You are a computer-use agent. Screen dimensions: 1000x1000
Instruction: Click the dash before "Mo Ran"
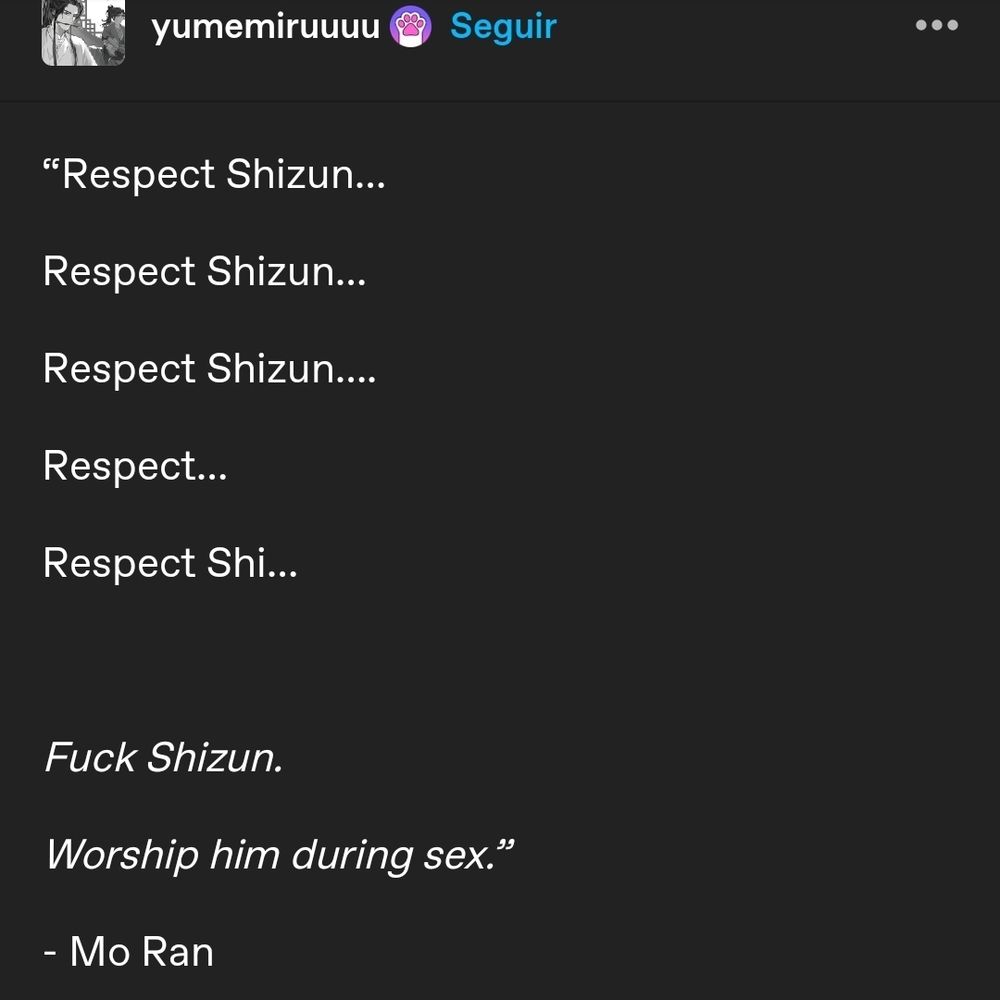[50, 953]
